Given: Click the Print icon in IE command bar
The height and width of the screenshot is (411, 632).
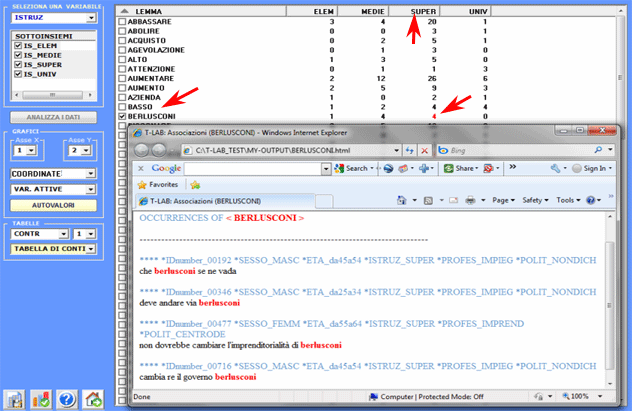Looking at the screenshot, I should tap(470, 200).
